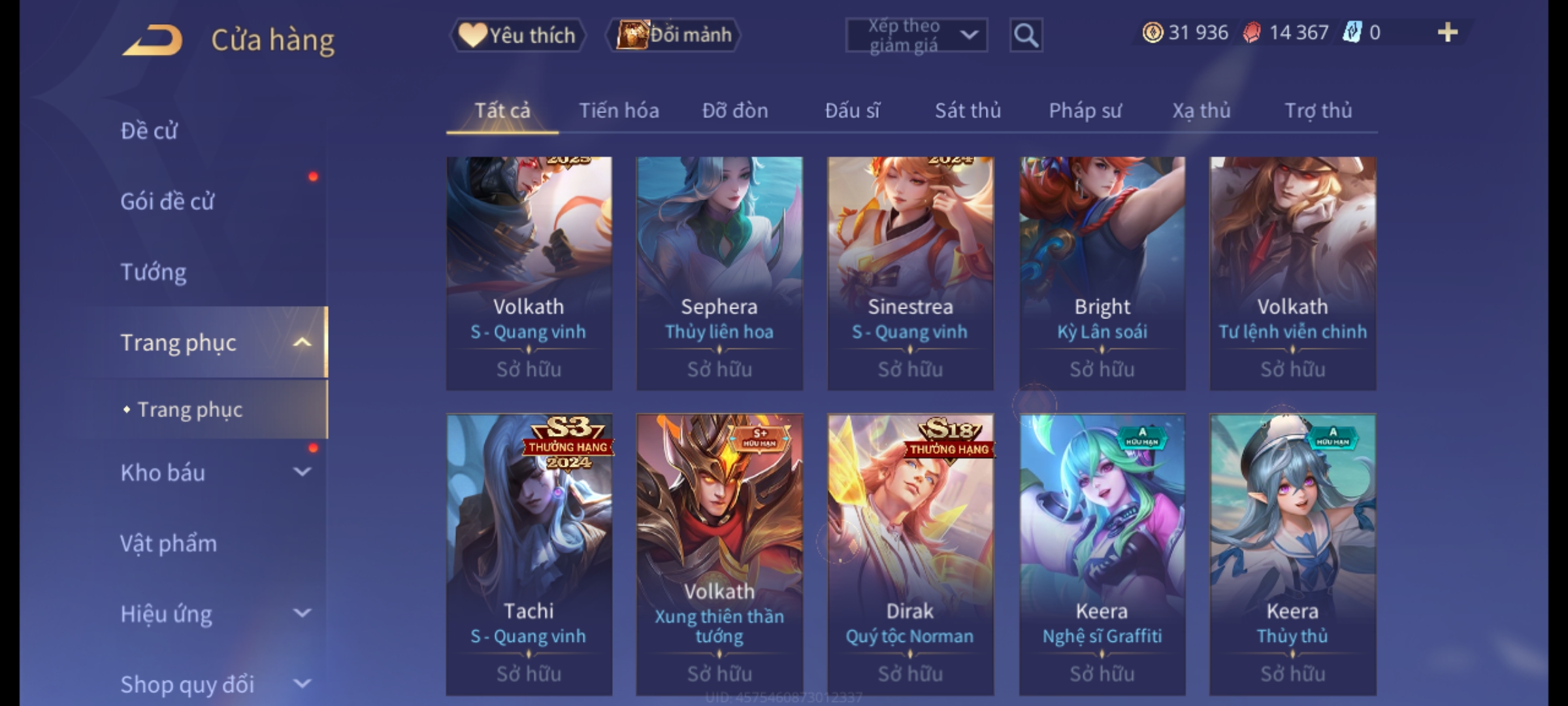Open the Xếp theo giảm giá sort dropdown

tap(916, 35)
